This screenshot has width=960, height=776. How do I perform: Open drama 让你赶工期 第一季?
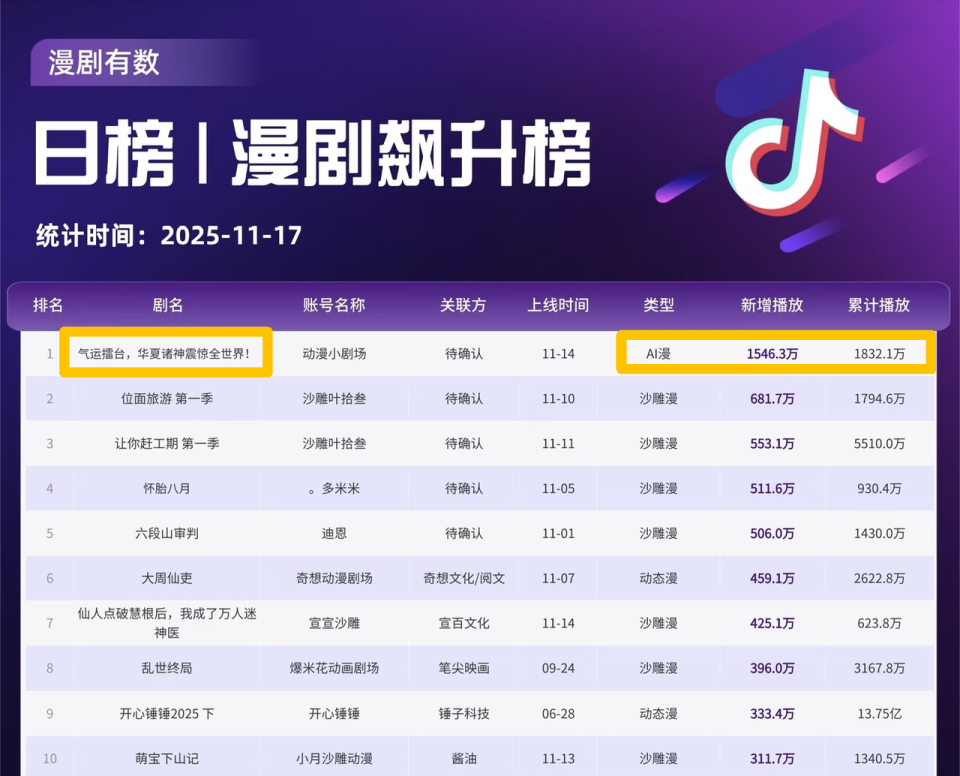(167, 443)
